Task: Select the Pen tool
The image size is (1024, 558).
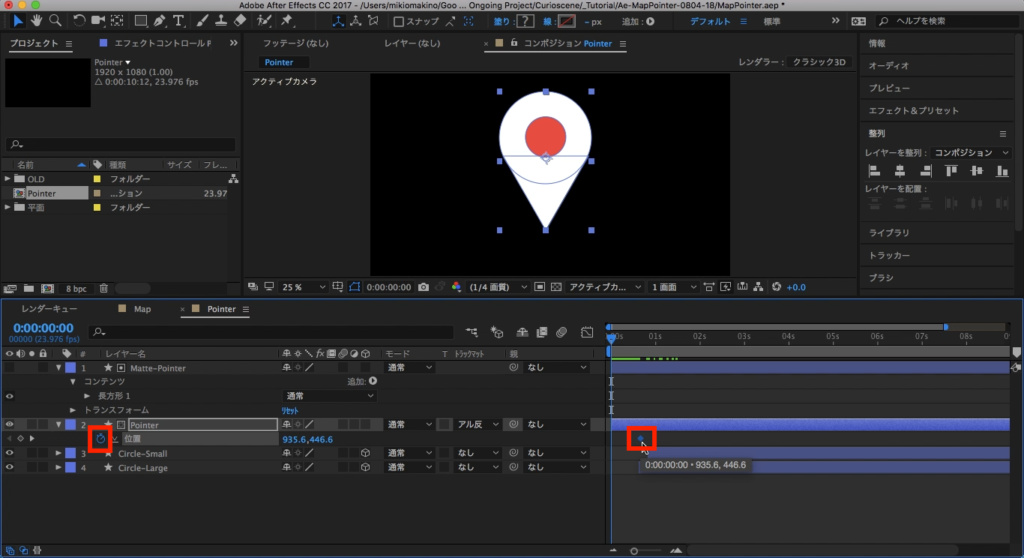Action: 159,20
